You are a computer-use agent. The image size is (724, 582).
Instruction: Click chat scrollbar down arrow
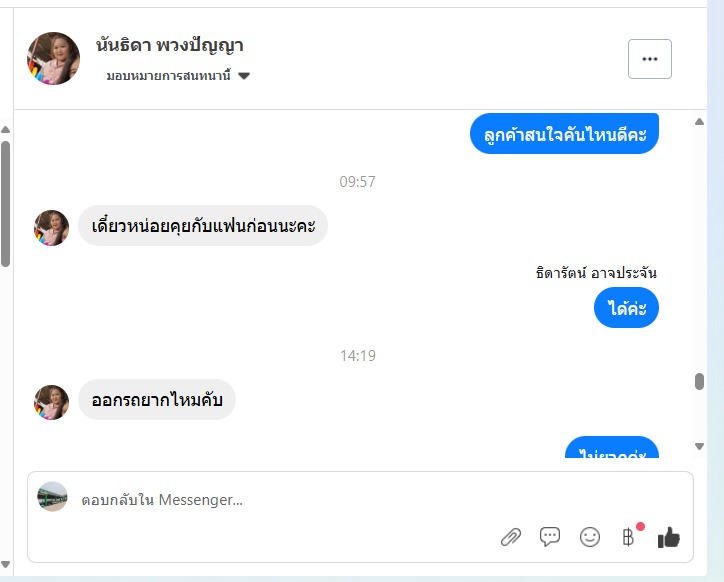pyautogui.click(x=700, y=446)
